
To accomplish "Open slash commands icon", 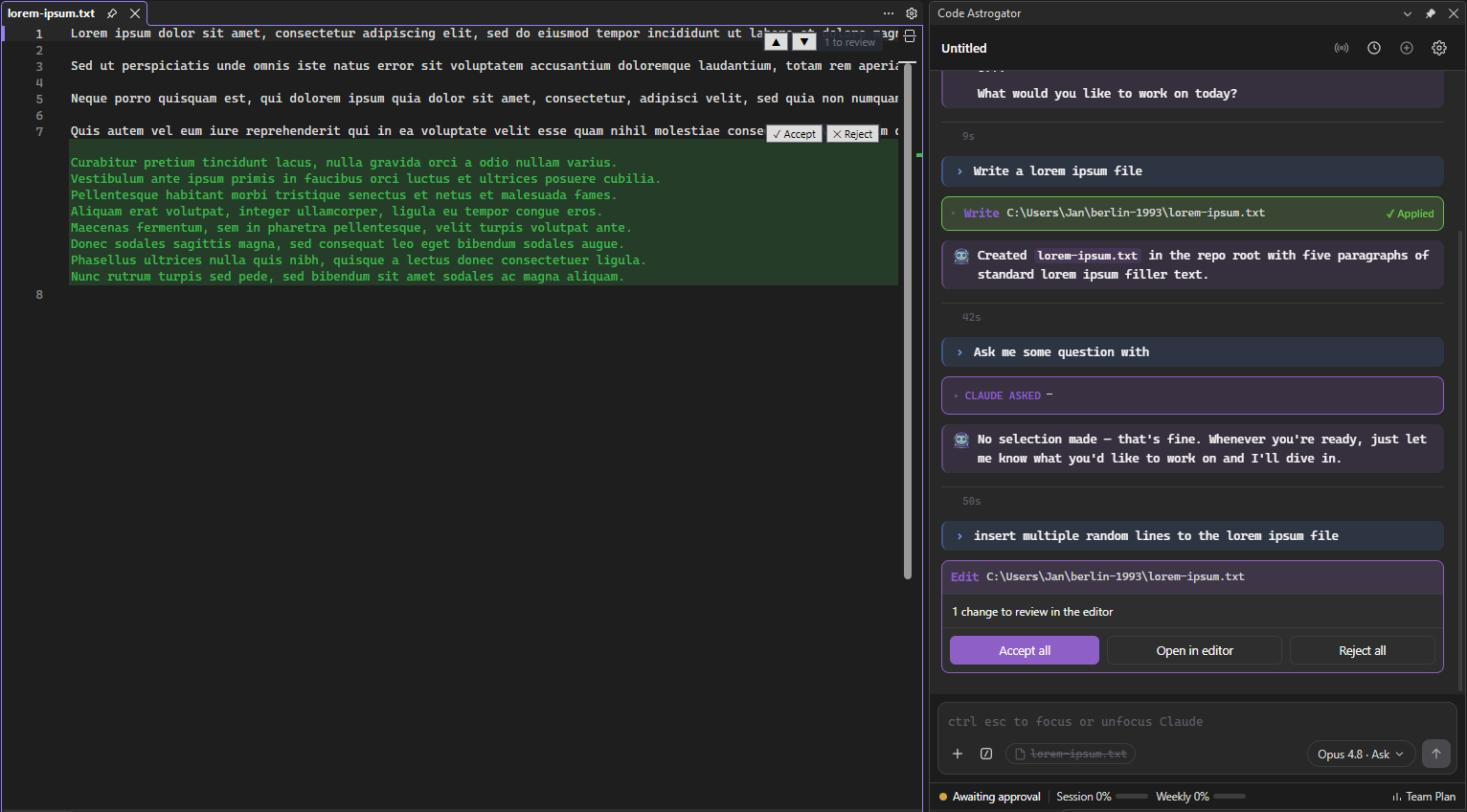I will (986, 754).
